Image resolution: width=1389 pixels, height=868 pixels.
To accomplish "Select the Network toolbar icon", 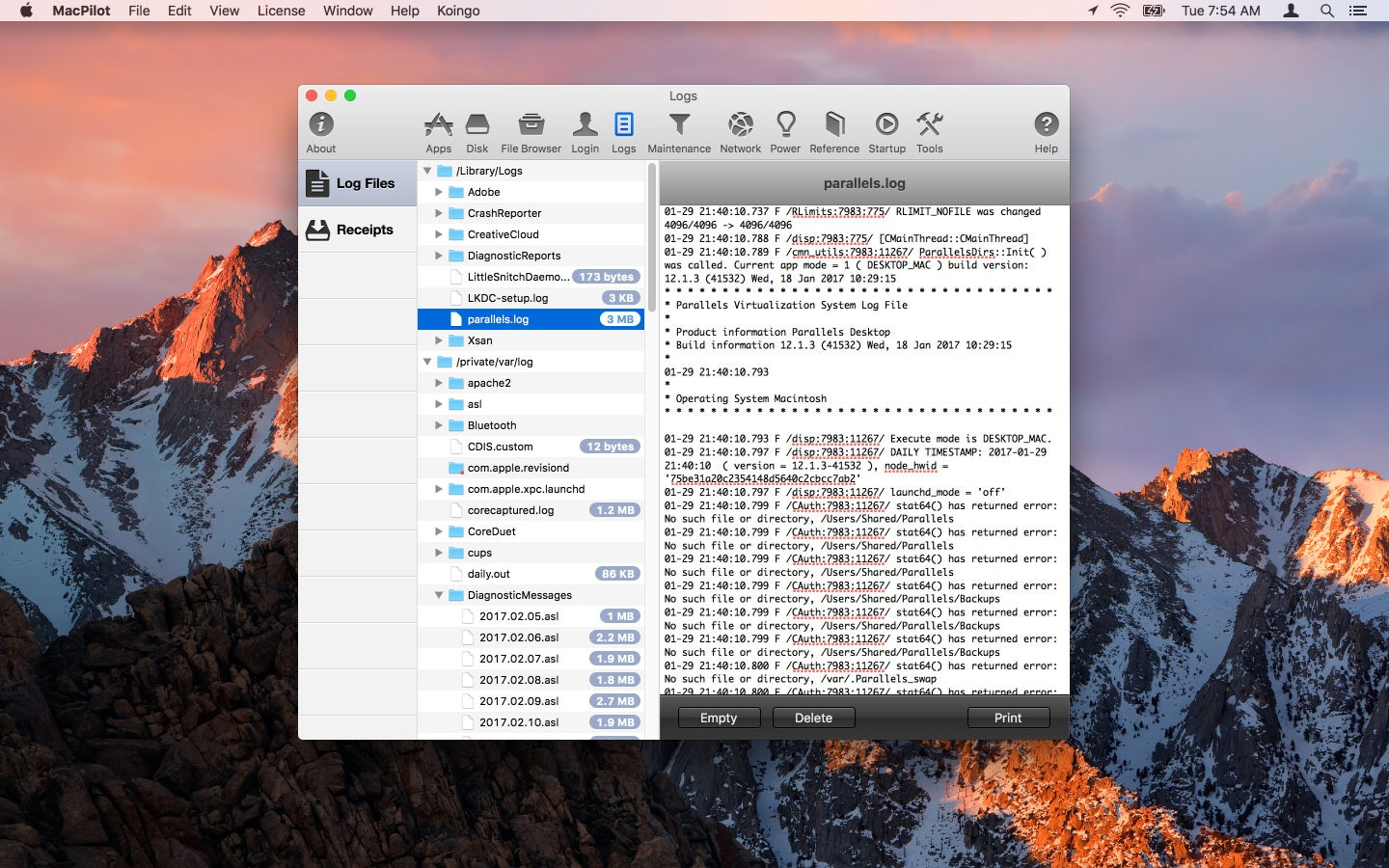I will (x=740, y=130).
